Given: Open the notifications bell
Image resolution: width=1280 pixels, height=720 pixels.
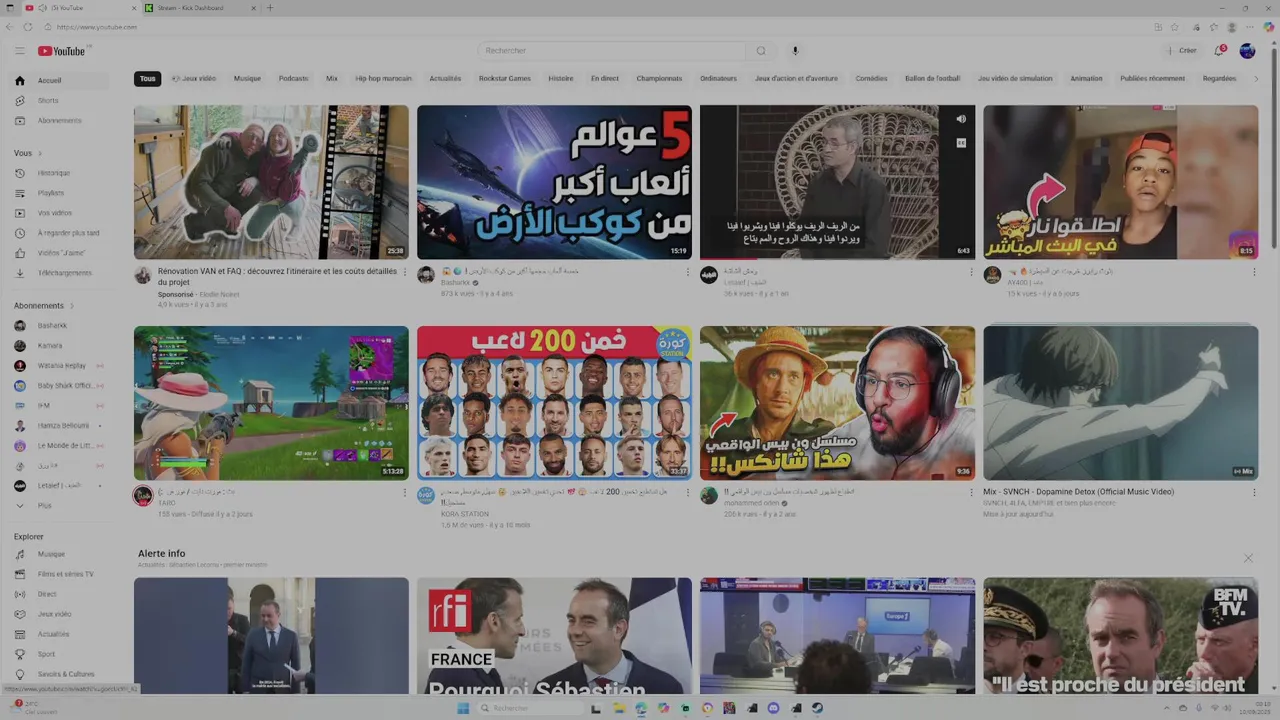Looking at the screenshot, I should click(1219, 51).
